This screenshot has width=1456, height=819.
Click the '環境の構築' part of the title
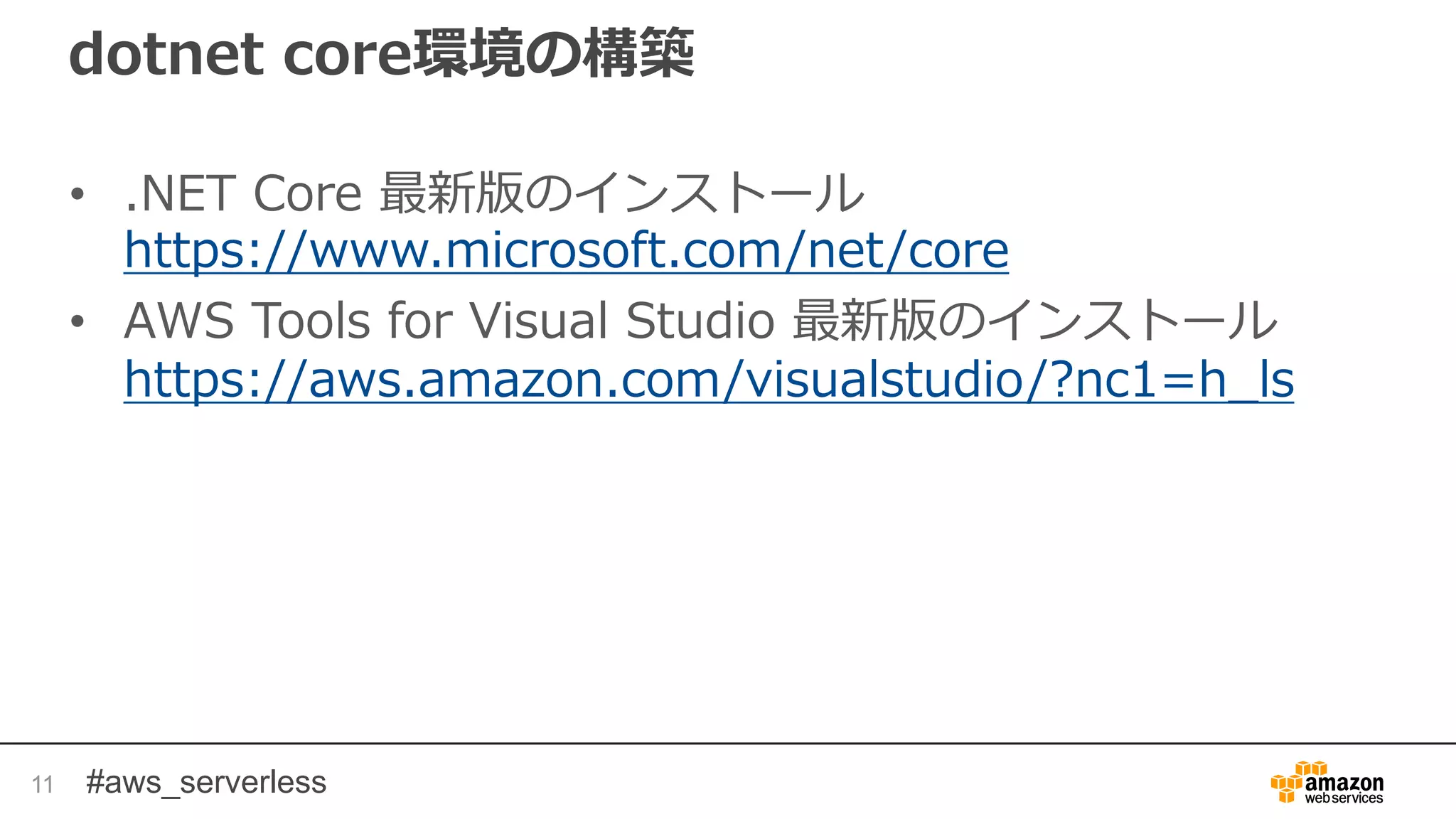click(553, 53)
